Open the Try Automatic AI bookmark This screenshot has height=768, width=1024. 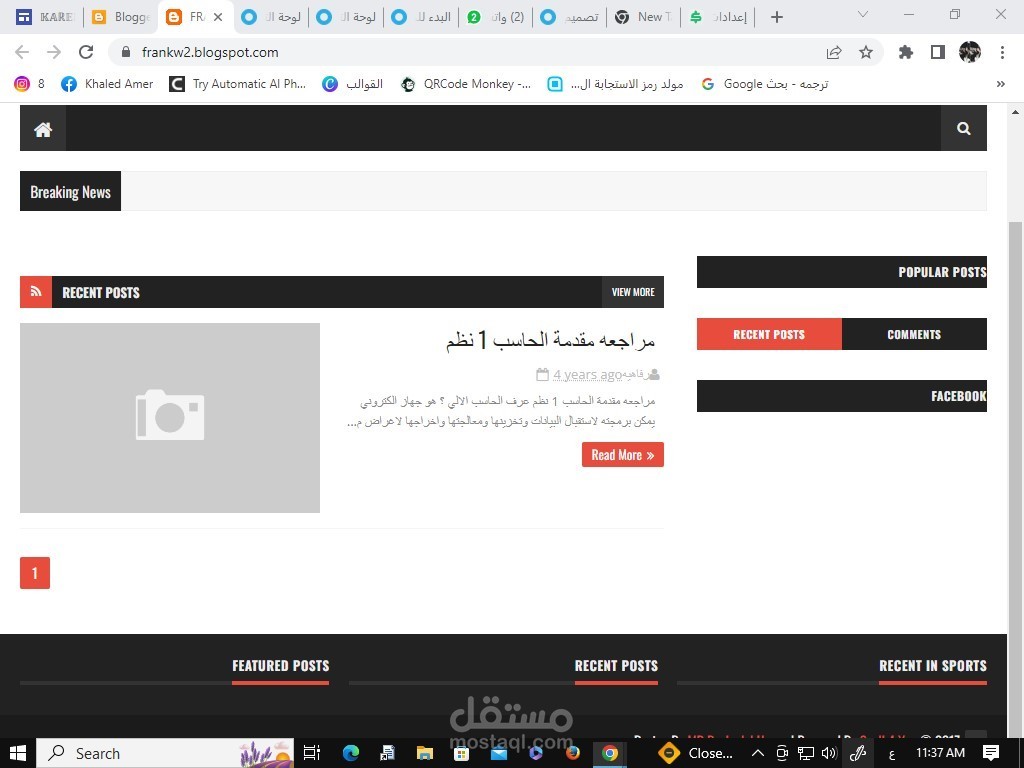pyautogui.click(x=238, y=84)
